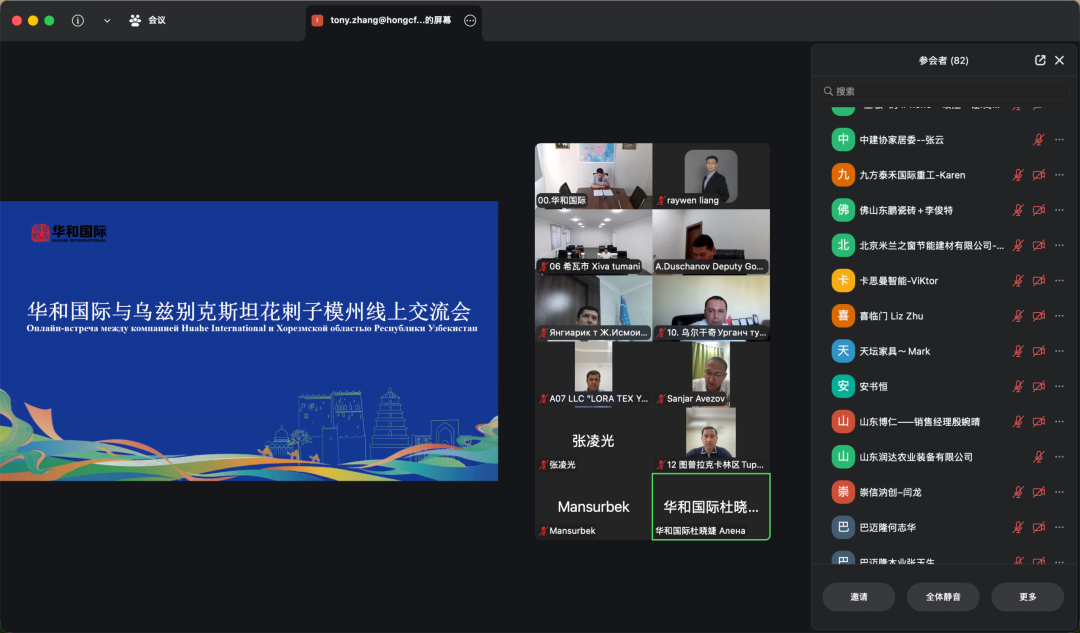Select the Mansurbek participant tile
The image size is (1080, 633).
594,506
